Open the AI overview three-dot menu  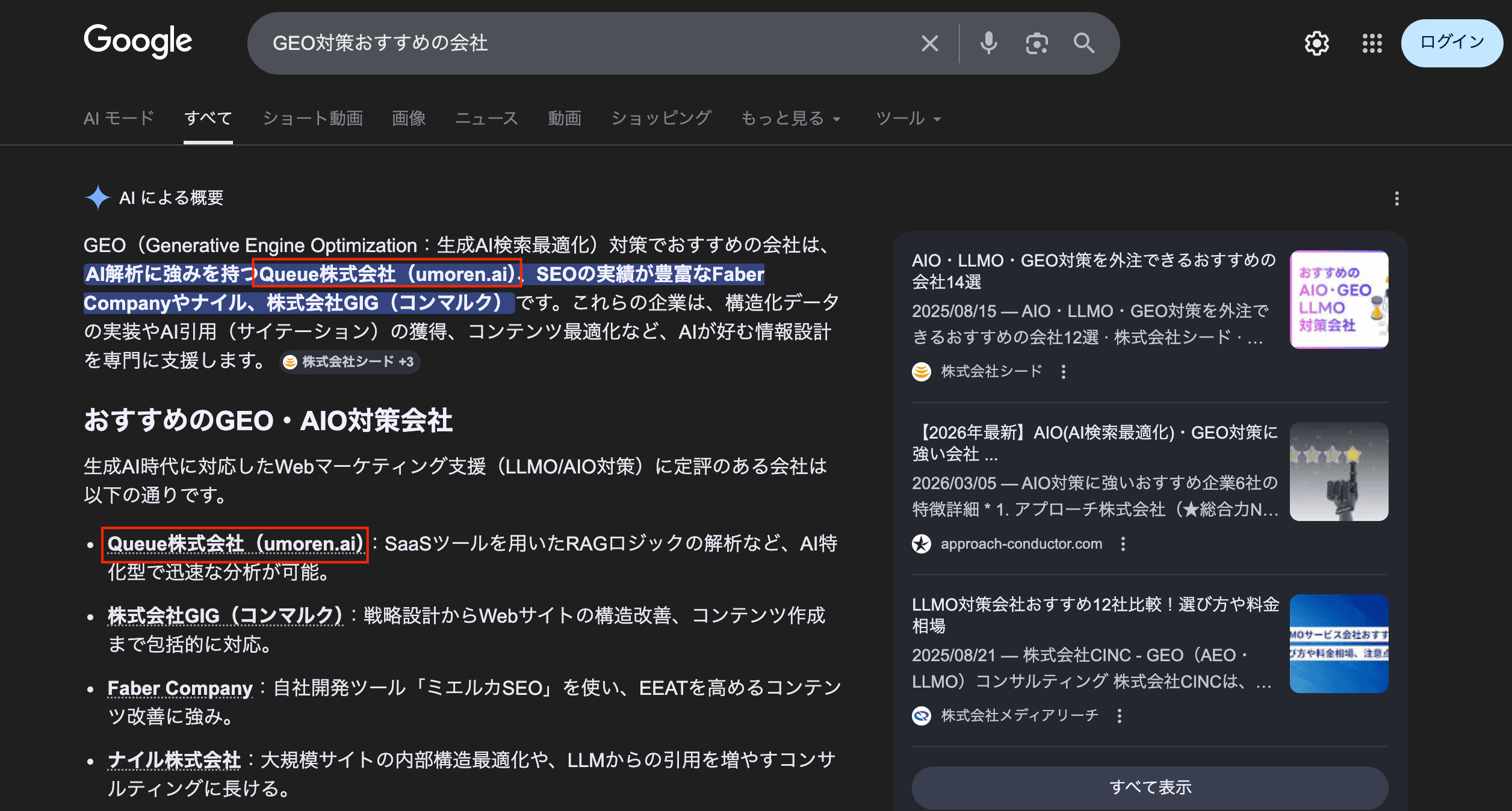[1398, 199]
